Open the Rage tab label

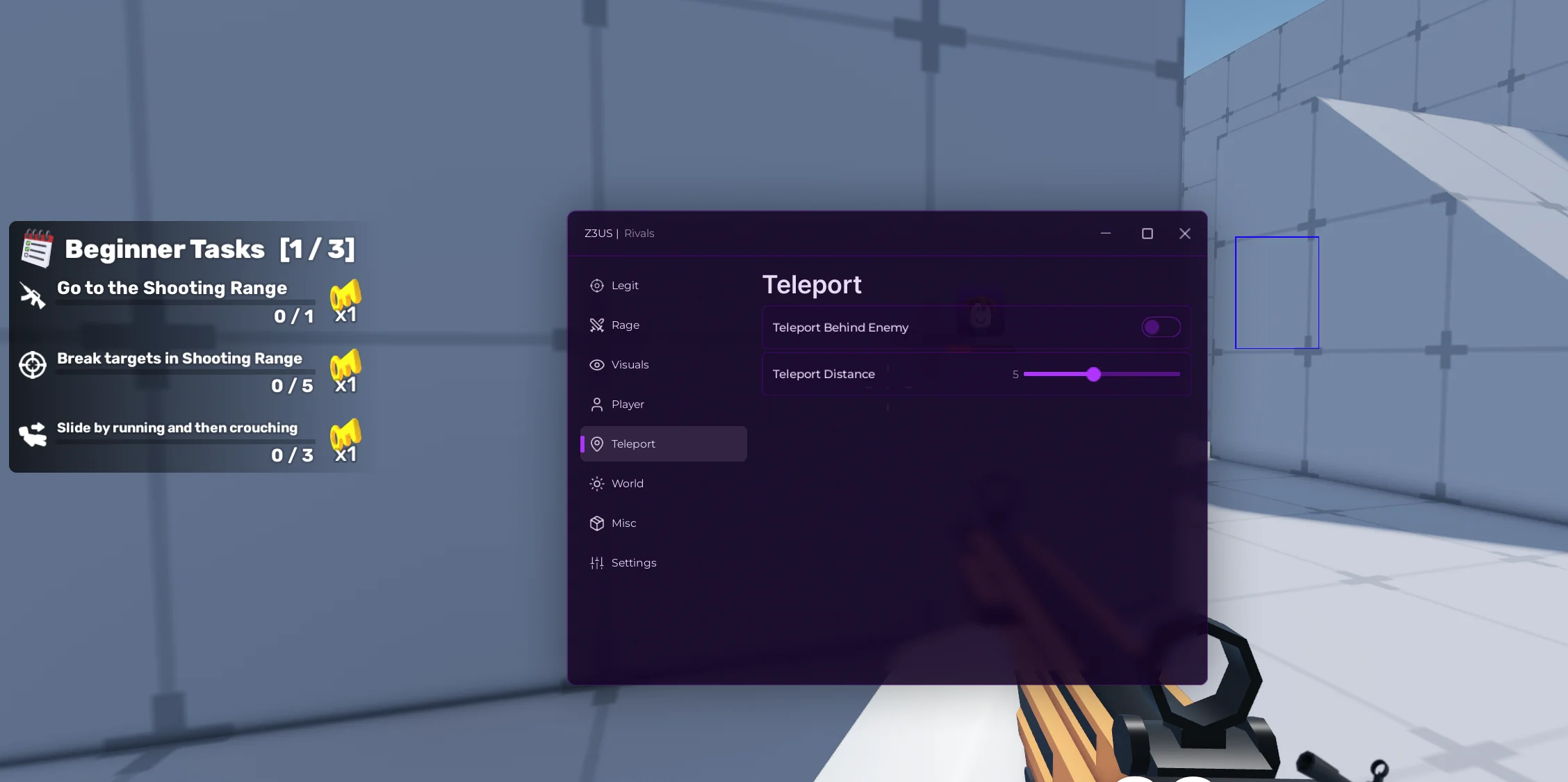[x=625, y=325]
